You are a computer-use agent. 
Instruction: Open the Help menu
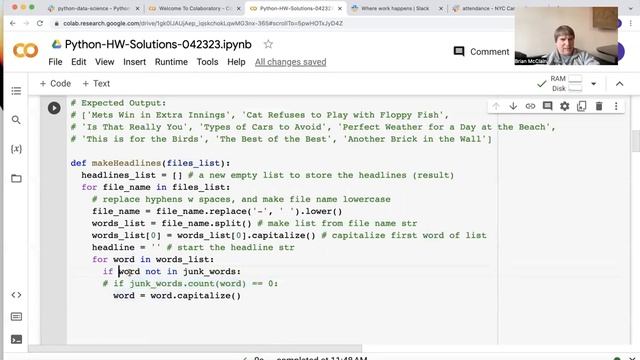click(236, 62)
